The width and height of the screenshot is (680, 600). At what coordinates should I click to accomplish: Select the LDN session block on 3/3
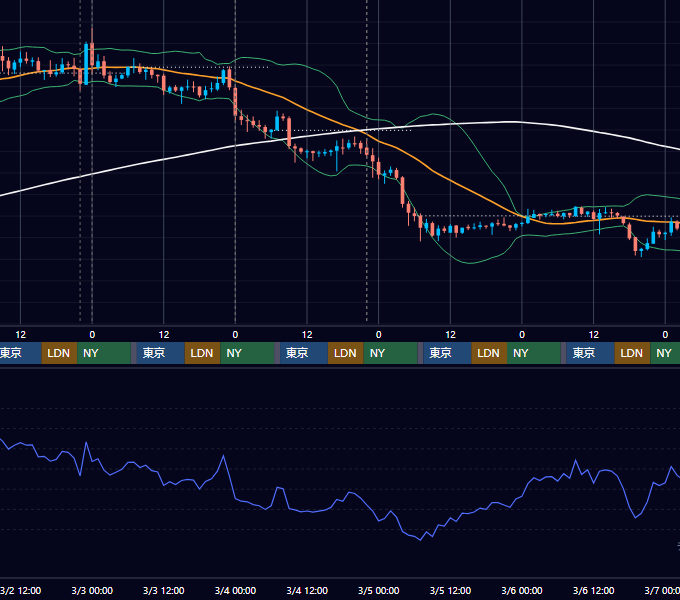click(x=203, y=353)
